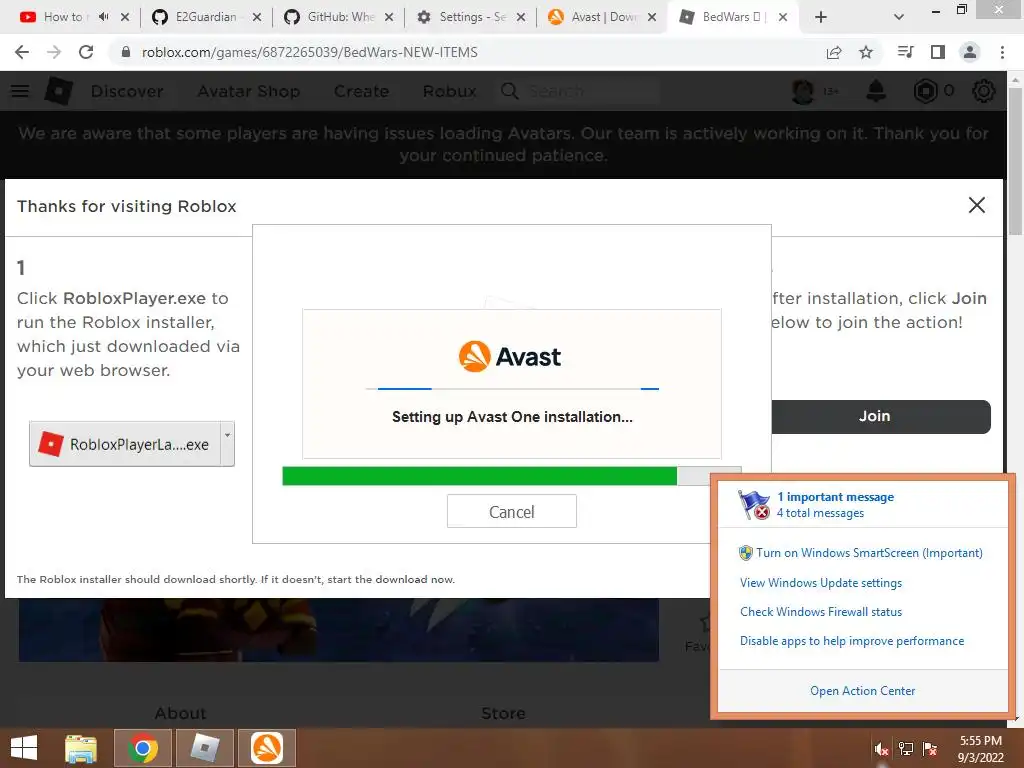The height and width of the screenshot is (768, 1024).
Task: Open Roblox notifications bell
Action: [876, 91]
